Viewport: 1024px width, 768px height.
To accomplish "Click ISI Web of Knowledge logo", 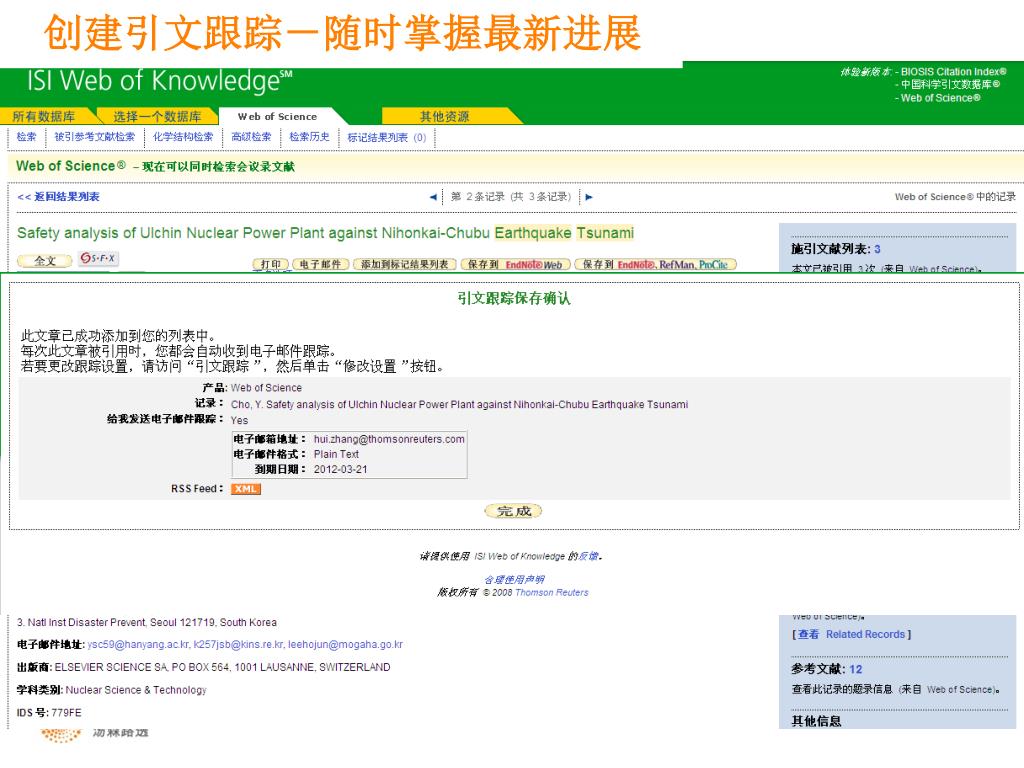I will [x=159, y=81].
